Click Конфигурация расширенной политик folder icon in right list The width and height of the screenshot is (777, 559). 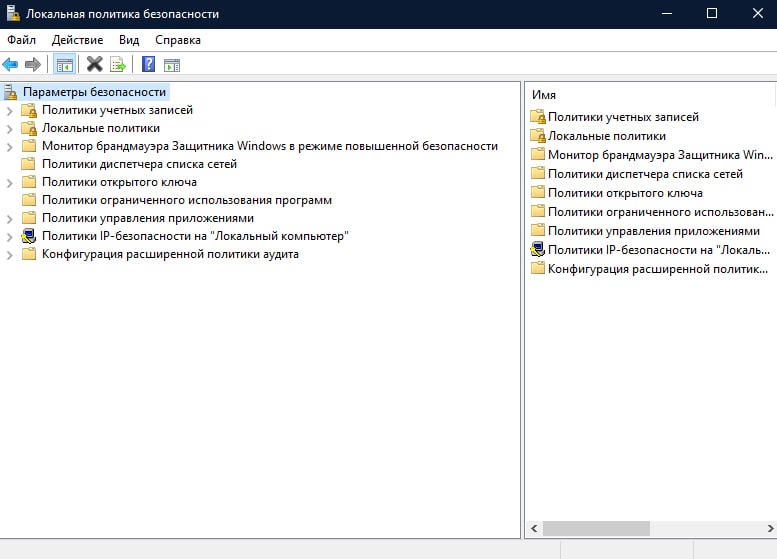coord(538,269)
